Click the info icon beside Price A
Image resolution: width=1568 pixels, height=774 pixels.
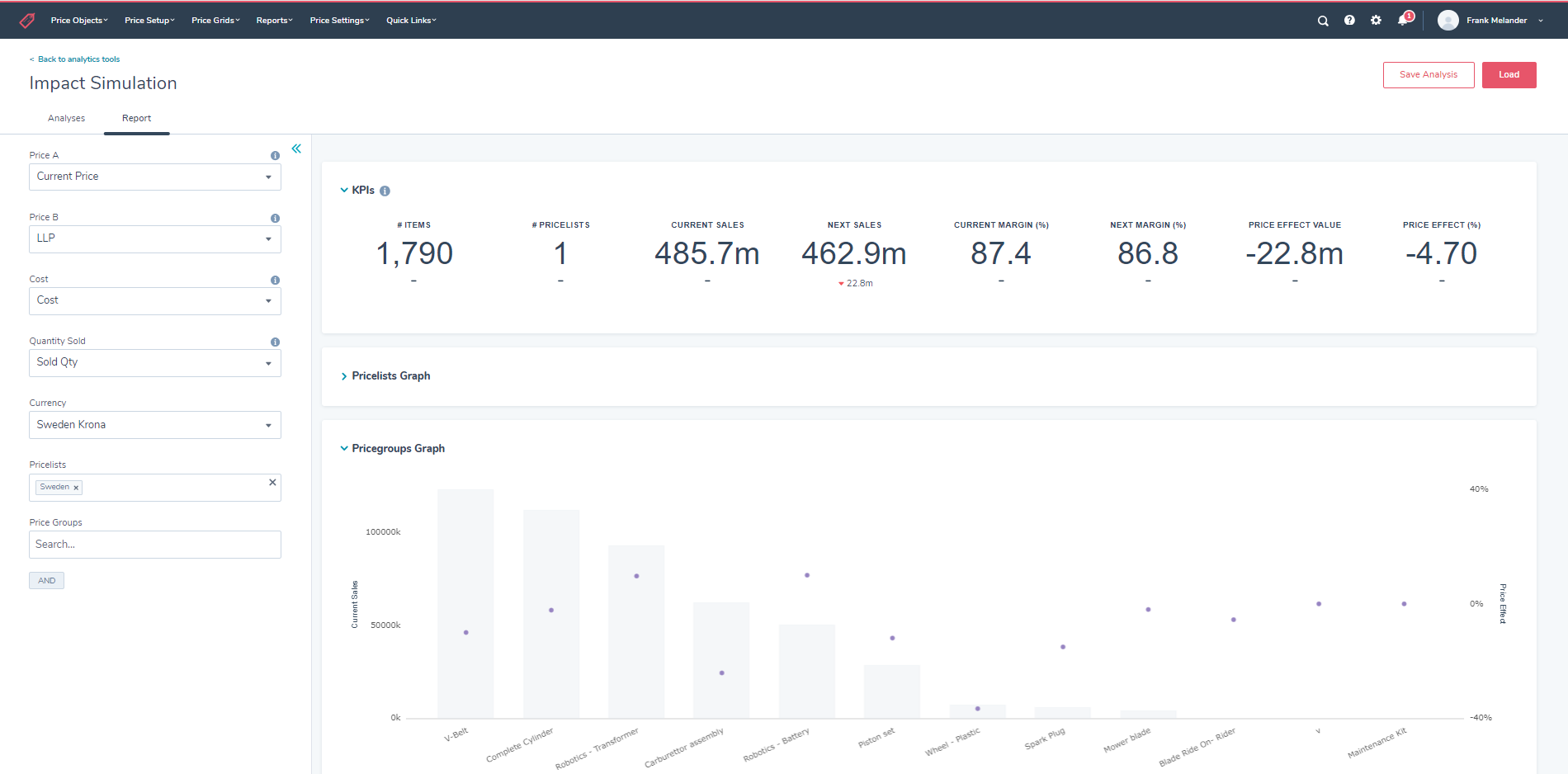click(x=275, y=156)
